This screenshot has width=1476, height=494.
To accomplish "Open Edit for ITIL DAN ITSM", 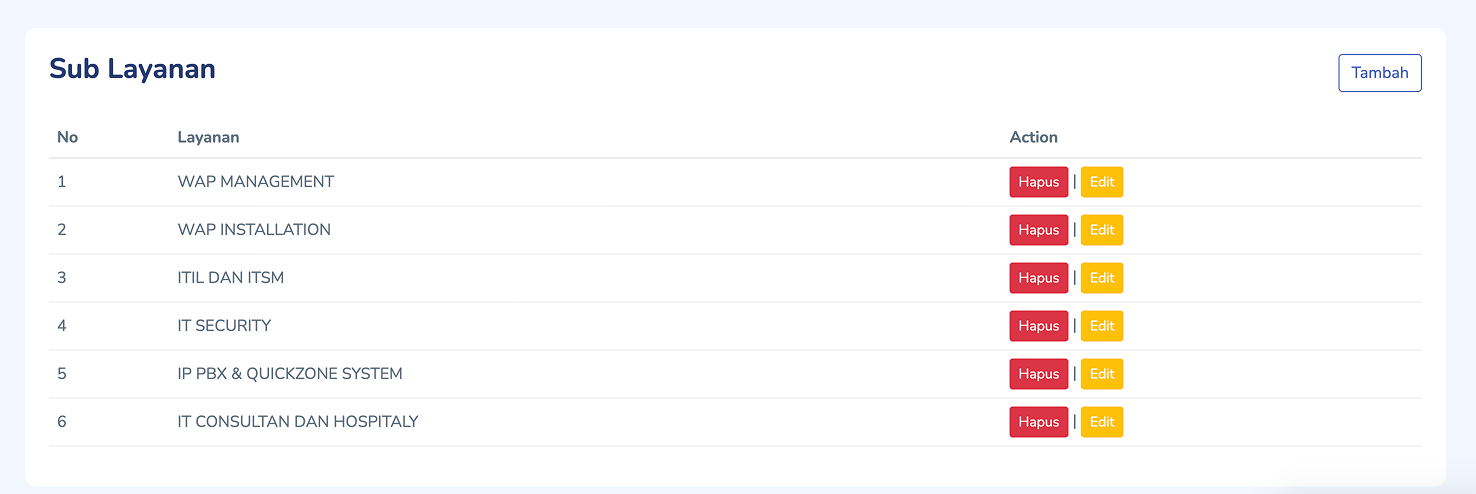I will [1101, 278].
